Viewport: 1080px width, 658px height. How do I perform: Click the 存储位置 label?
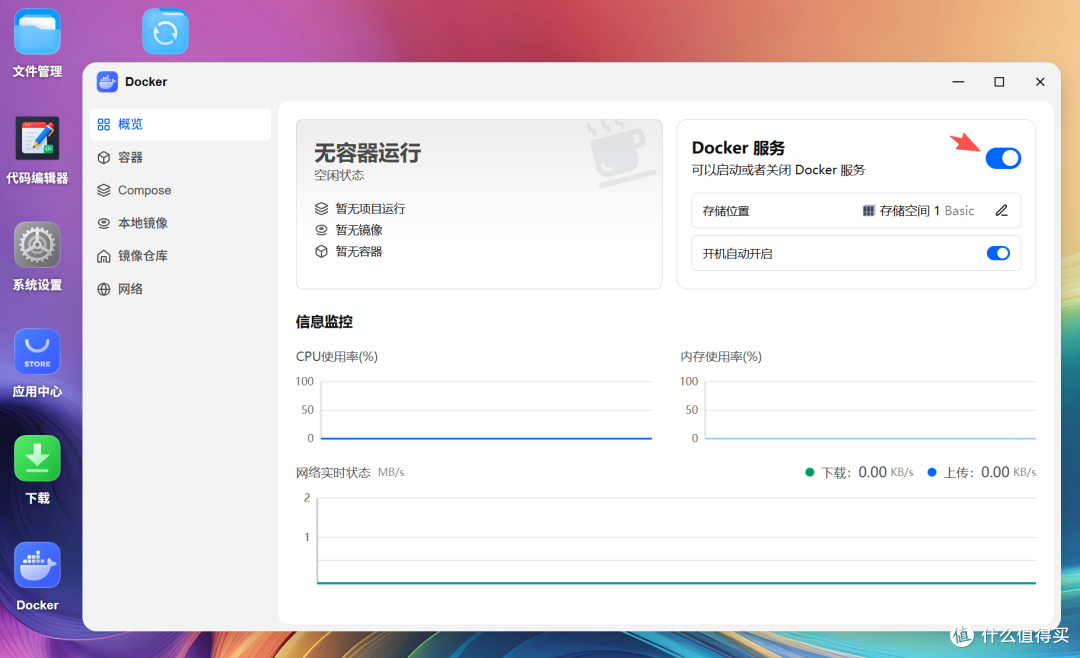pyautogui.click(x=726, y=211)
